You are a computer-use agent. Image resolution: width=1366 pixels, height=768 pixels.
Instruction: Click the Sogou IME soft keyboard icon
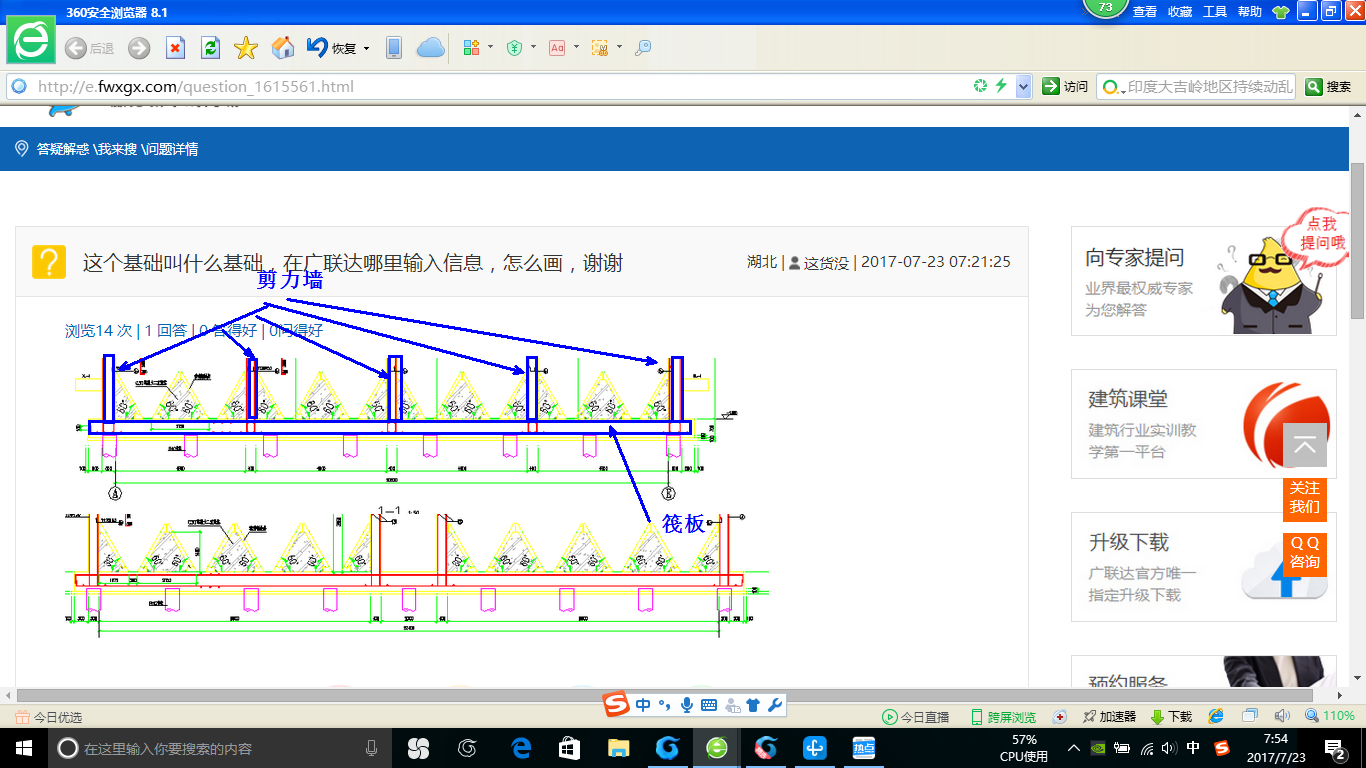709,705
